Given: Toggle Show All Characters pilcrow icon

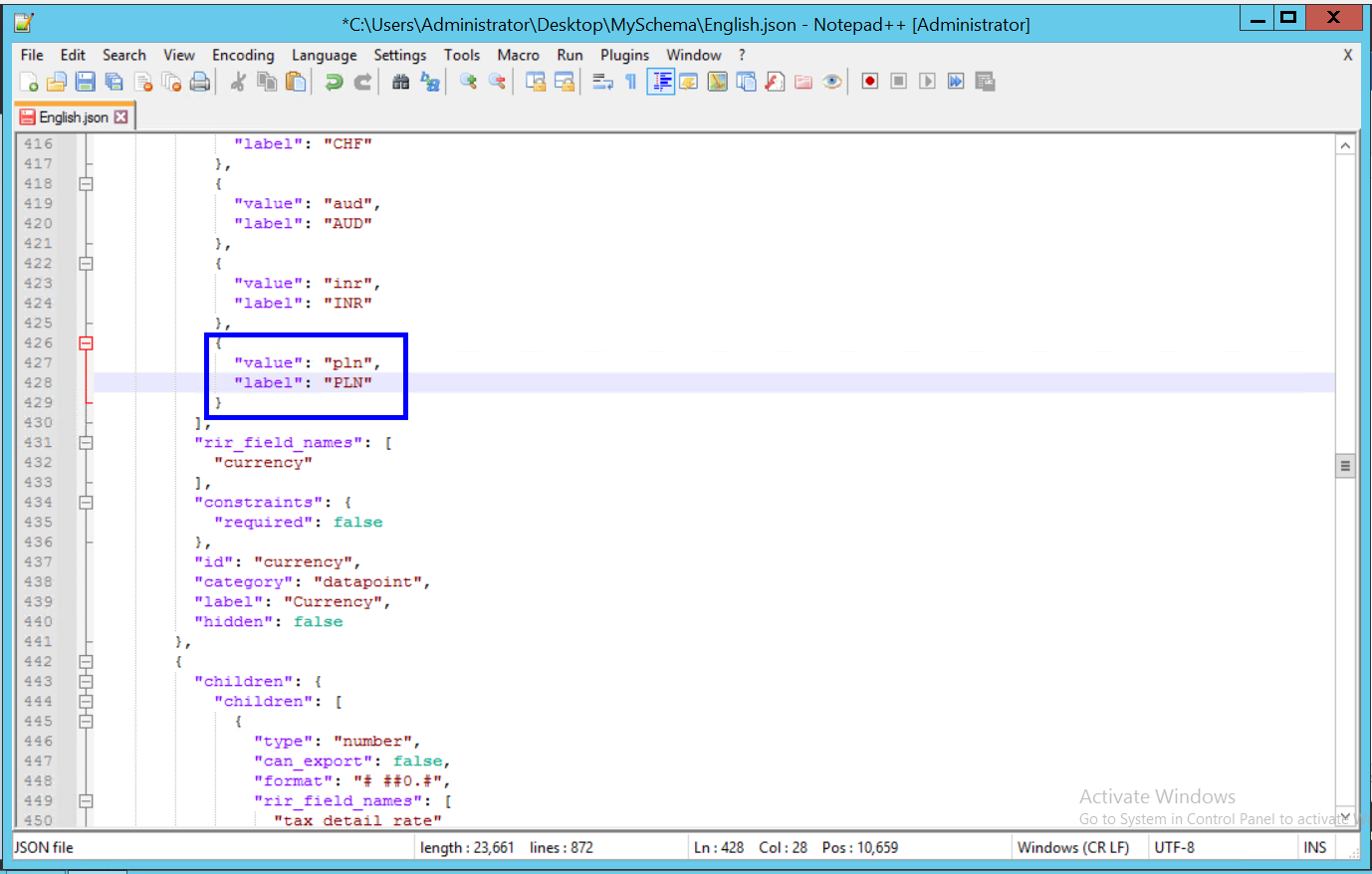Looking at the screenshot, I should click(x=630, y=82).
